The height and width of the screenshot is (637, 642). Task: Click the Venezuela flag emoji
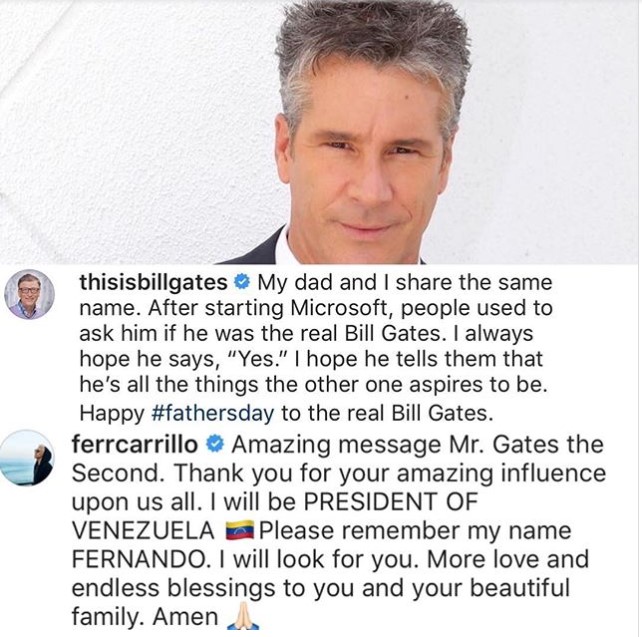coord(240,530)
